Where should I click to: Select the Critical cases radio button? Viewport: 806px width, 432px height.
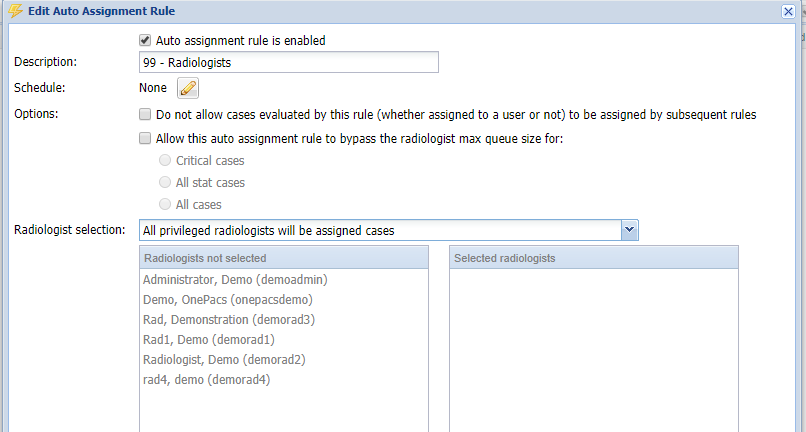[x=164, y=160]
